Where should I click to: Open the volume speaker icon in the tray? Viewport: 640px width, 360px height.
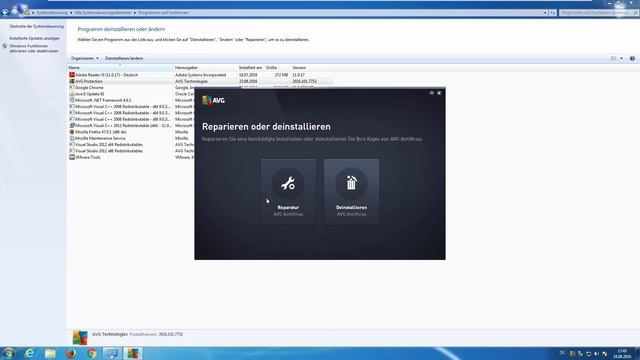point(596,354)
